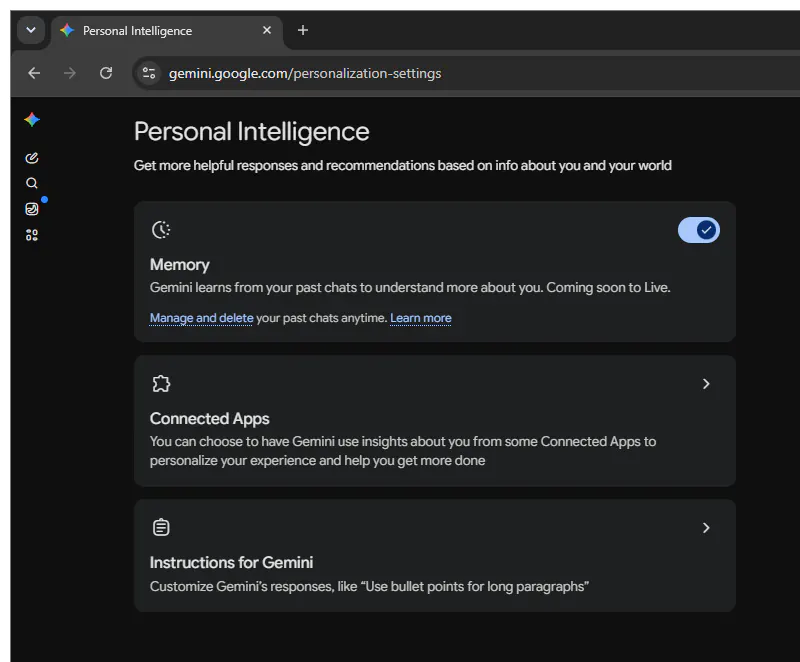
Task: Click the Instructions for Gemini heading
Action: [232, 562]
